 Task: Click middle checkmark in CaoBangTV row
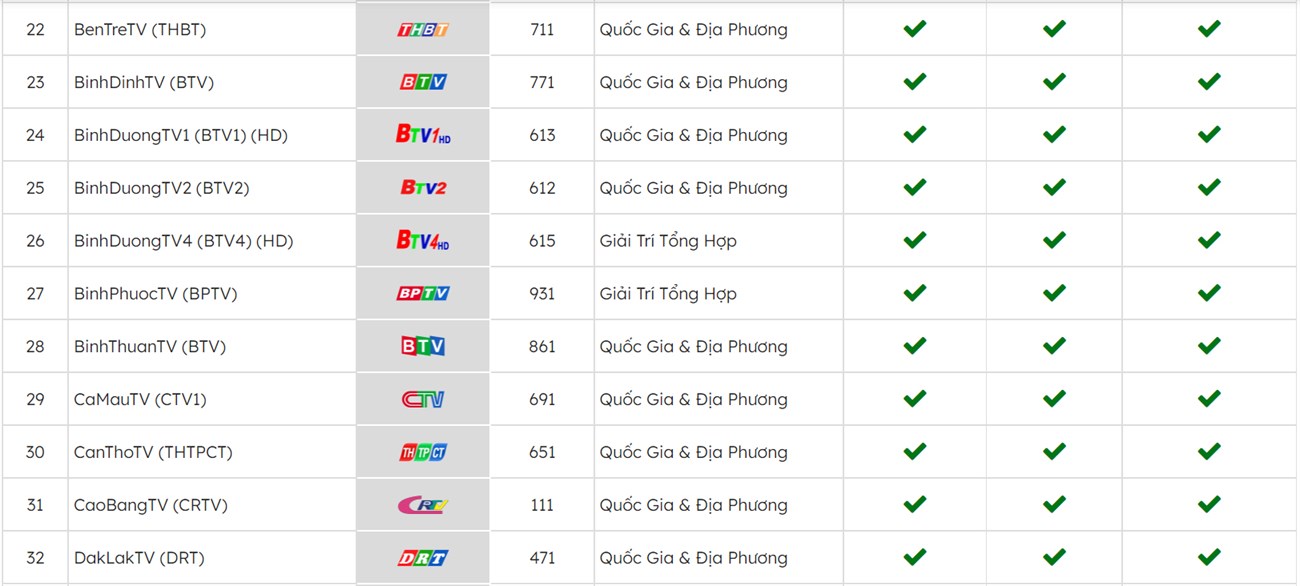[1054, 505]
